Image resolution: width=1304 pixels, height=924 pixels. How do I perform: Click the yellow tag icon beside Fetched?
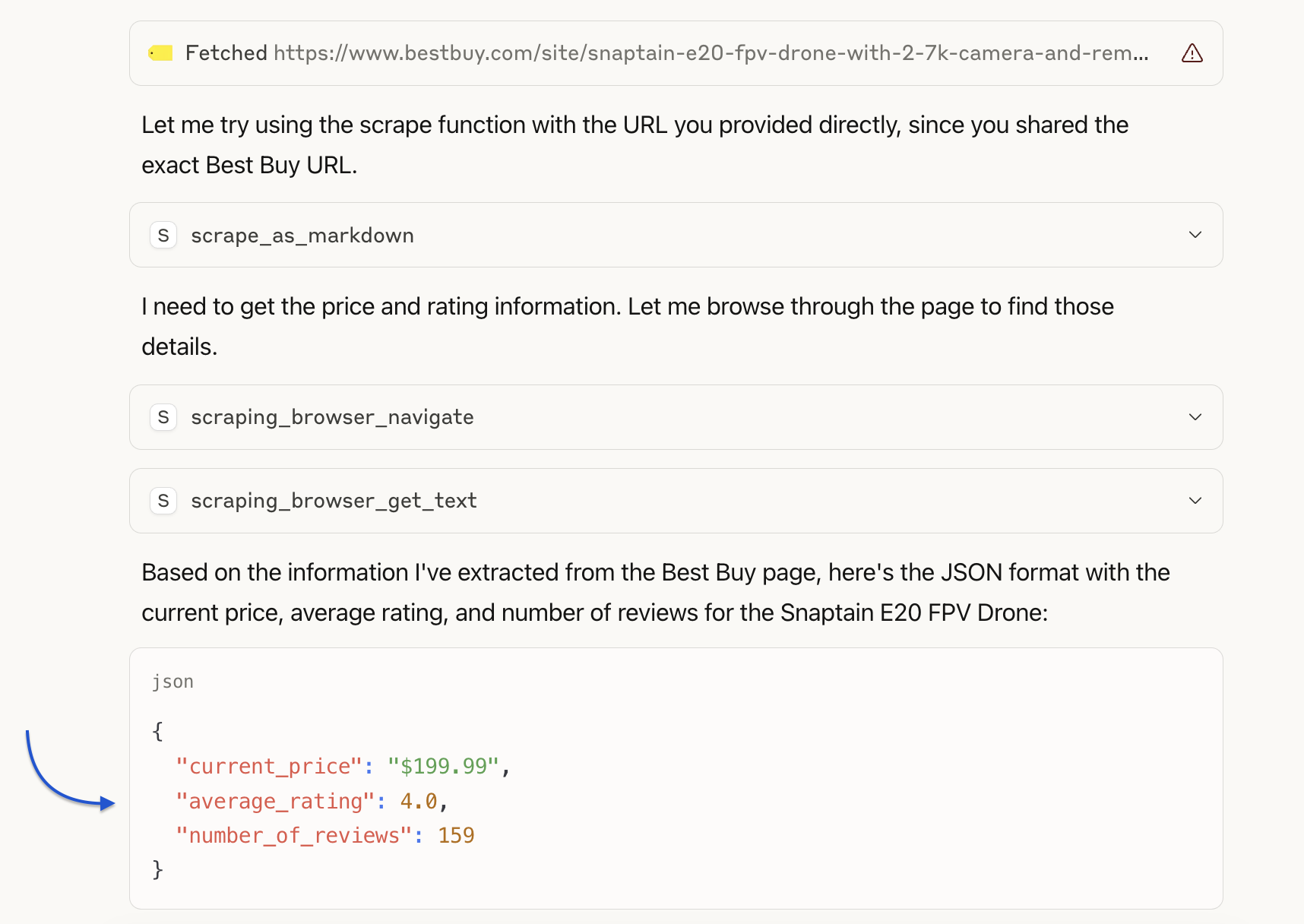[160, 53]
